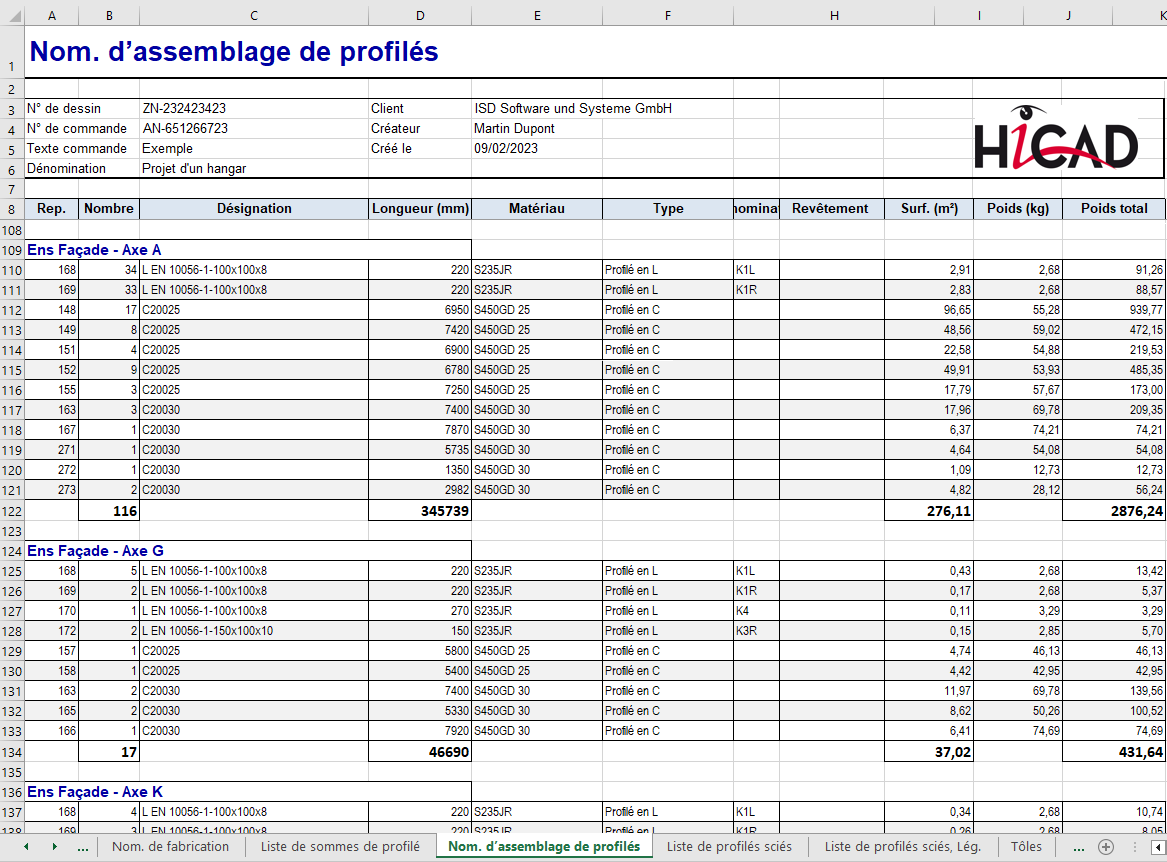This screenshot has height=862, width=1167.
Task: Click the Nombre column heading
Action: [109, 209]
